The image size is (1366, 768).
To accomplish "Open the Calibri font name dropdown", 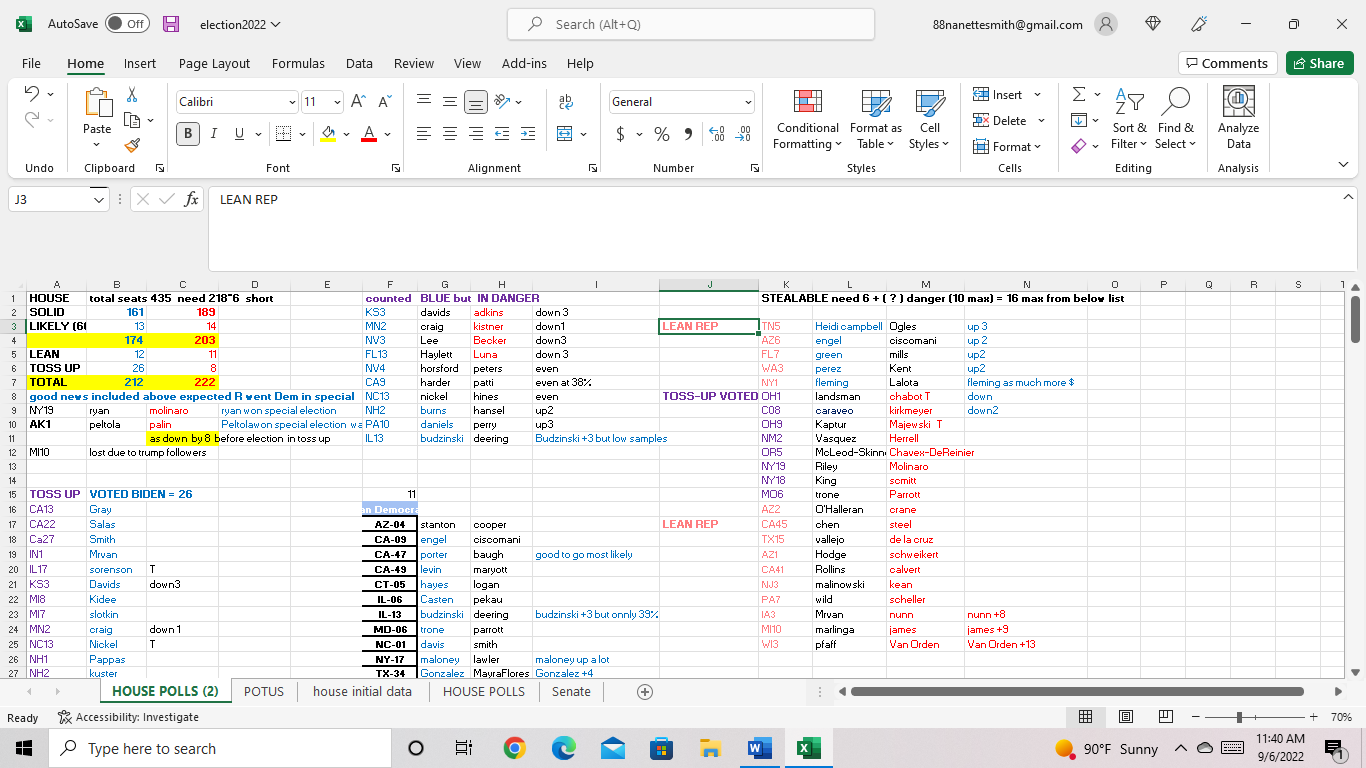I will pyautogui.click(x=292, y=102).
